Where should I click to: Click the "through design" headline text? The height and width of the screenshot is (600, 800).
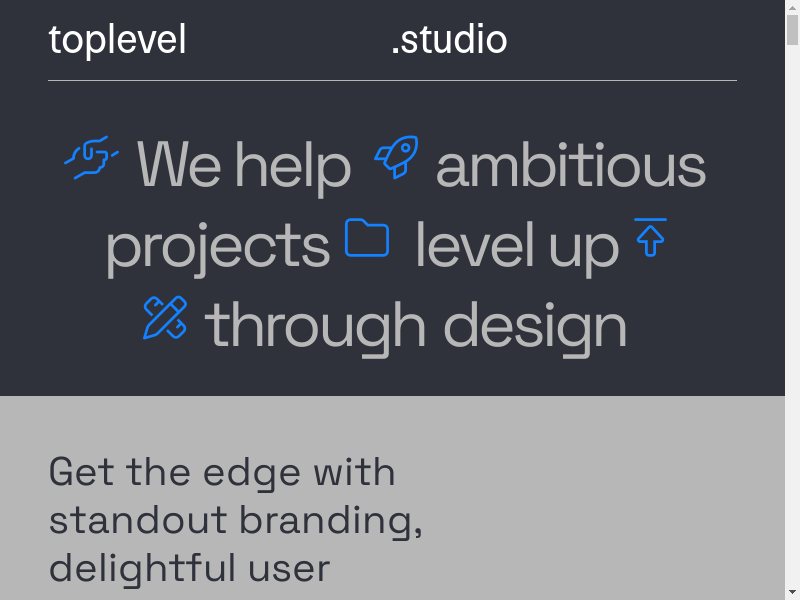[x=416, y=327]
